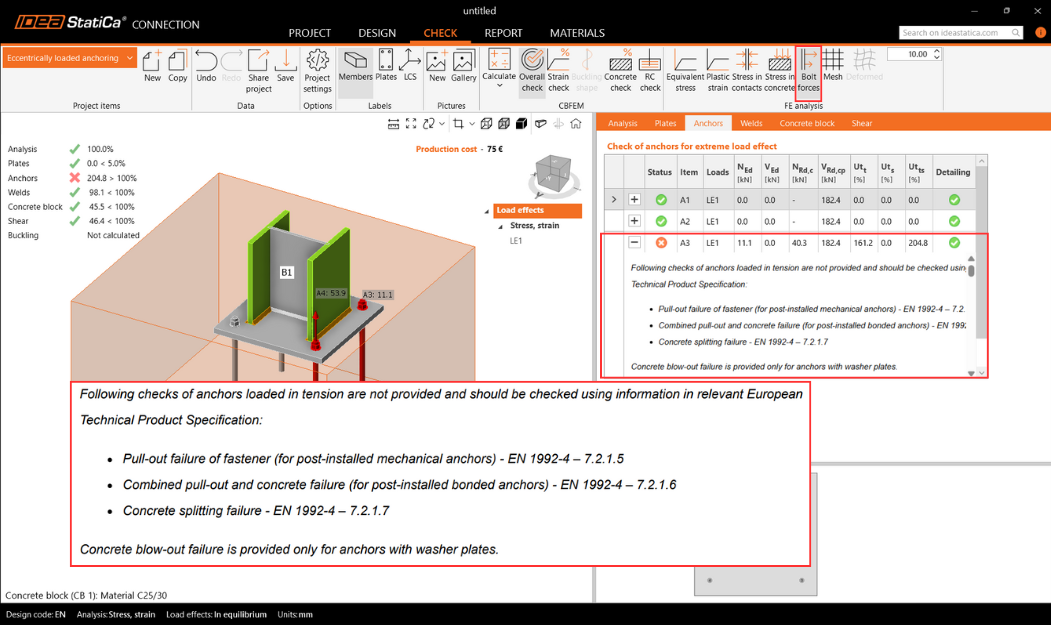Screen dimensions: 1051x625
Task: Open the Eccentrically loaded anchoring dropdown
Action: (71, 58)
